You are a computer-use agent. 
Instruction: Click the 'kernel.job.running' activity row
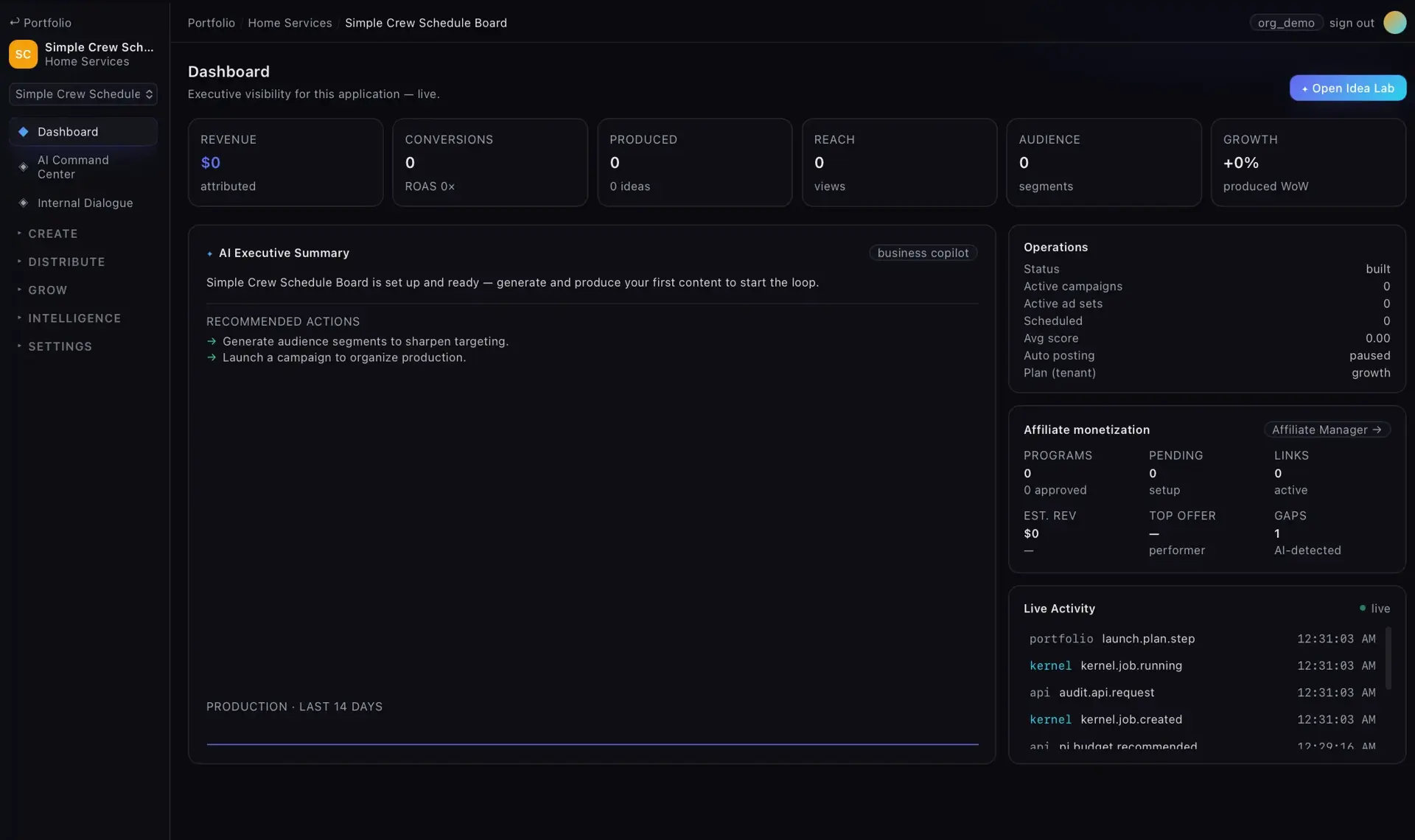pos(1202,665)
